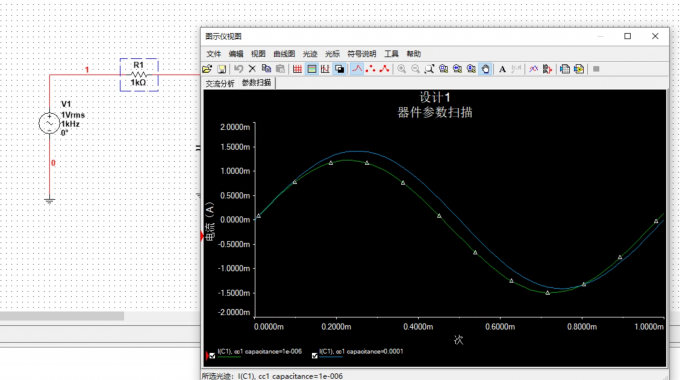Close the 图示仪视图 window

pos(655,36)
